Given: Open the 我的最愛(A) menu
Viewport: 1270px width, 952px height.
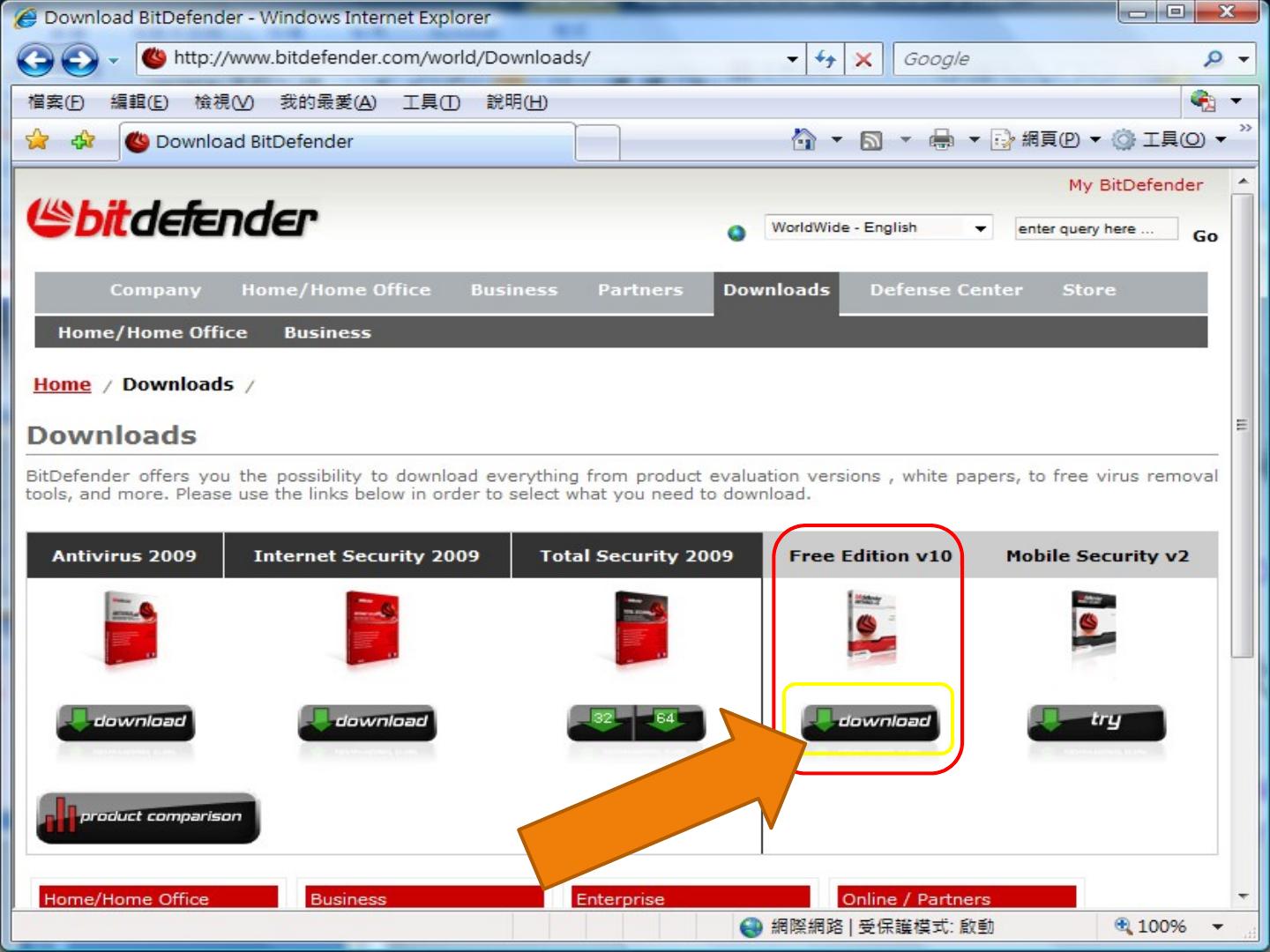Looking at the screenshot, I should tap(328, 102).
